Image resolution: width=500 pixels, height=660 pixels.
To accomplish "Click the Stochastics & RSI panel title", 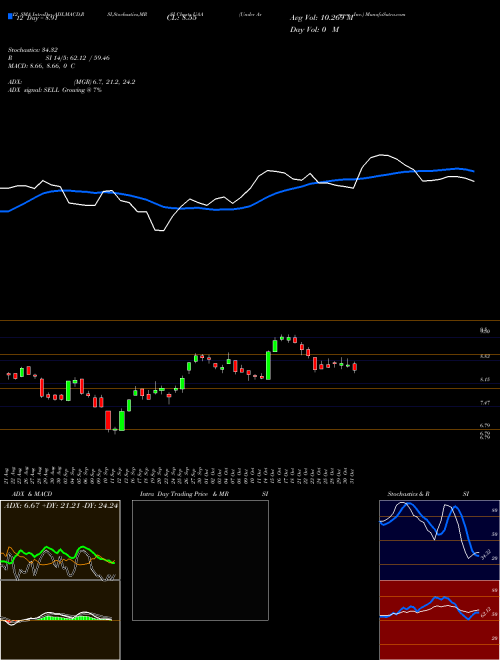I will coord(428,494).
